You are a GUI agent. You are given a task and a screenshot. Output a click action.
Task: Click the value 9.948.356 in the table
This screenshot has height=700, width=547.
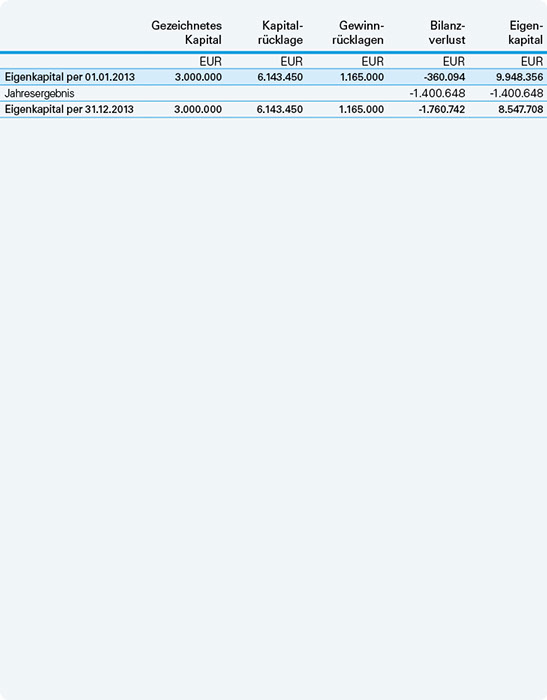519,77
